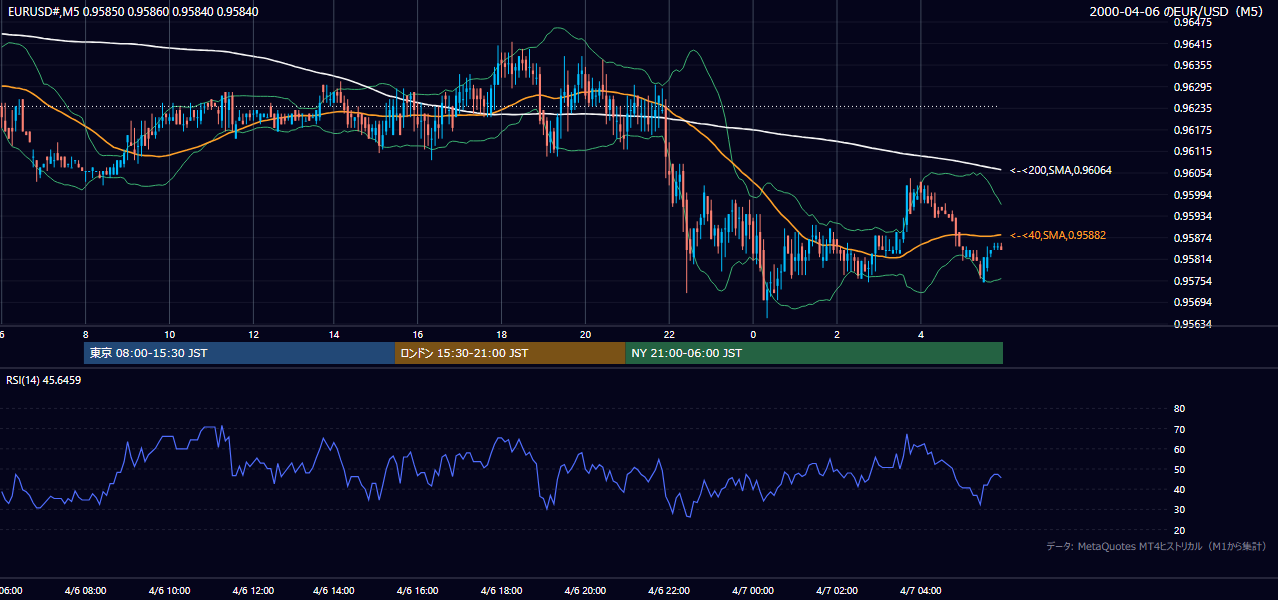This screenshot has height=600, width=1278.
Task: Click the London 15:30-21:00 JST session bar
Action: 510,353
